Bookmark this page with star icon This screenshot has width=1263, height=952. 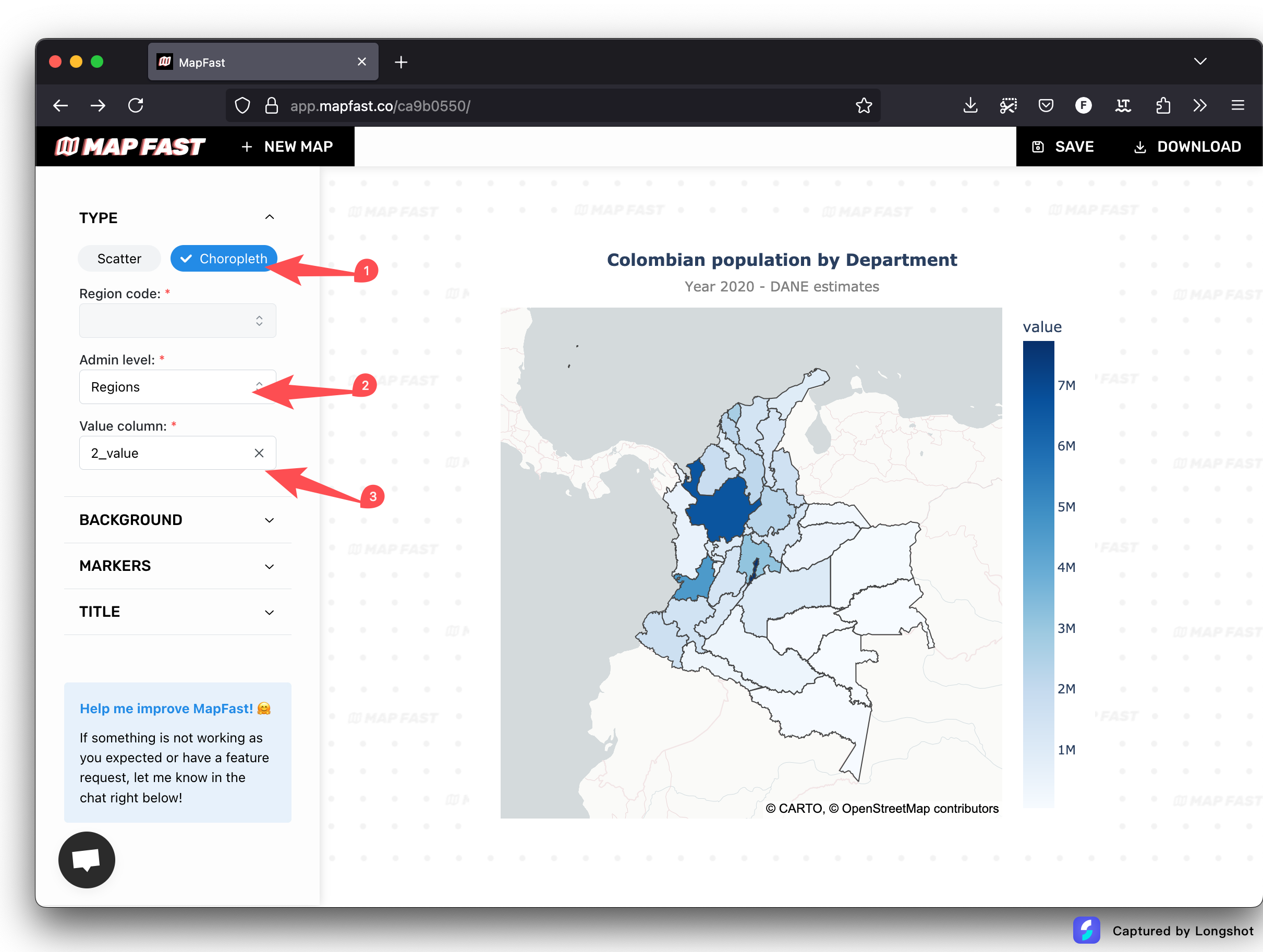[864, 106]
